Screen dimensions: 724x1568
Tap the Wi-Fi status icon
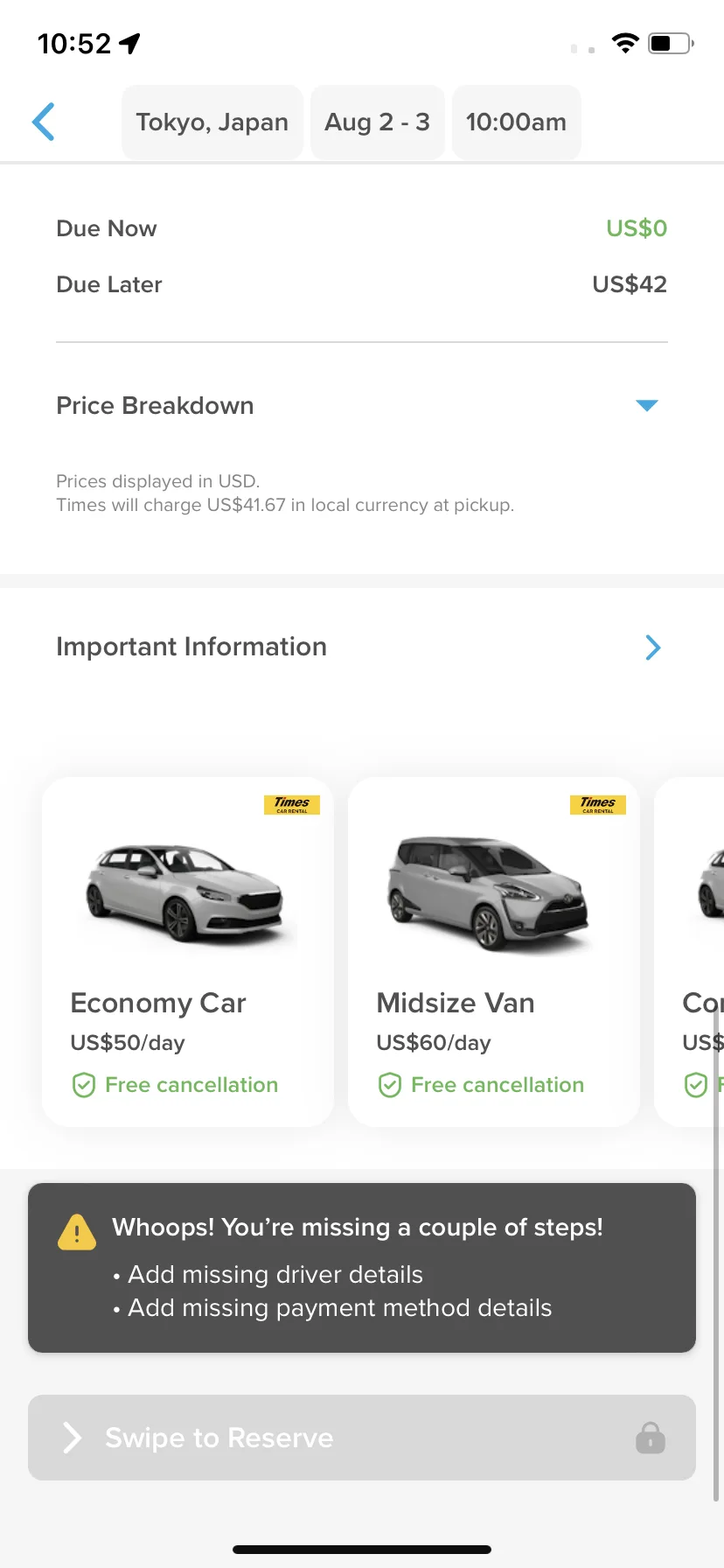[x=625, y=43]
